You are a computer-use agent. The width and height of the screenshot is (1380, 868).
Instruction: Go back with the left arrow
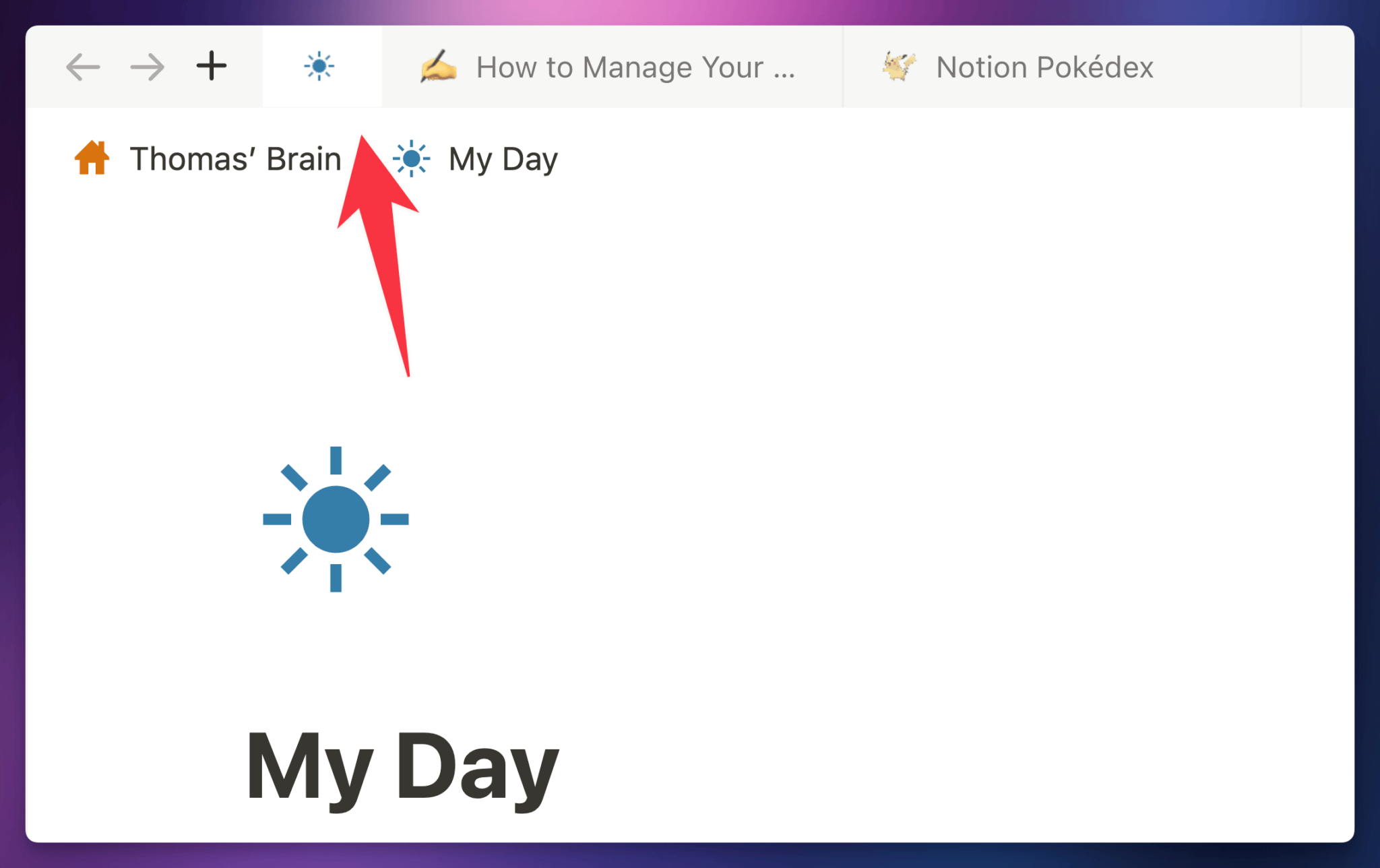pyautogui.click(x=83, y=67)
